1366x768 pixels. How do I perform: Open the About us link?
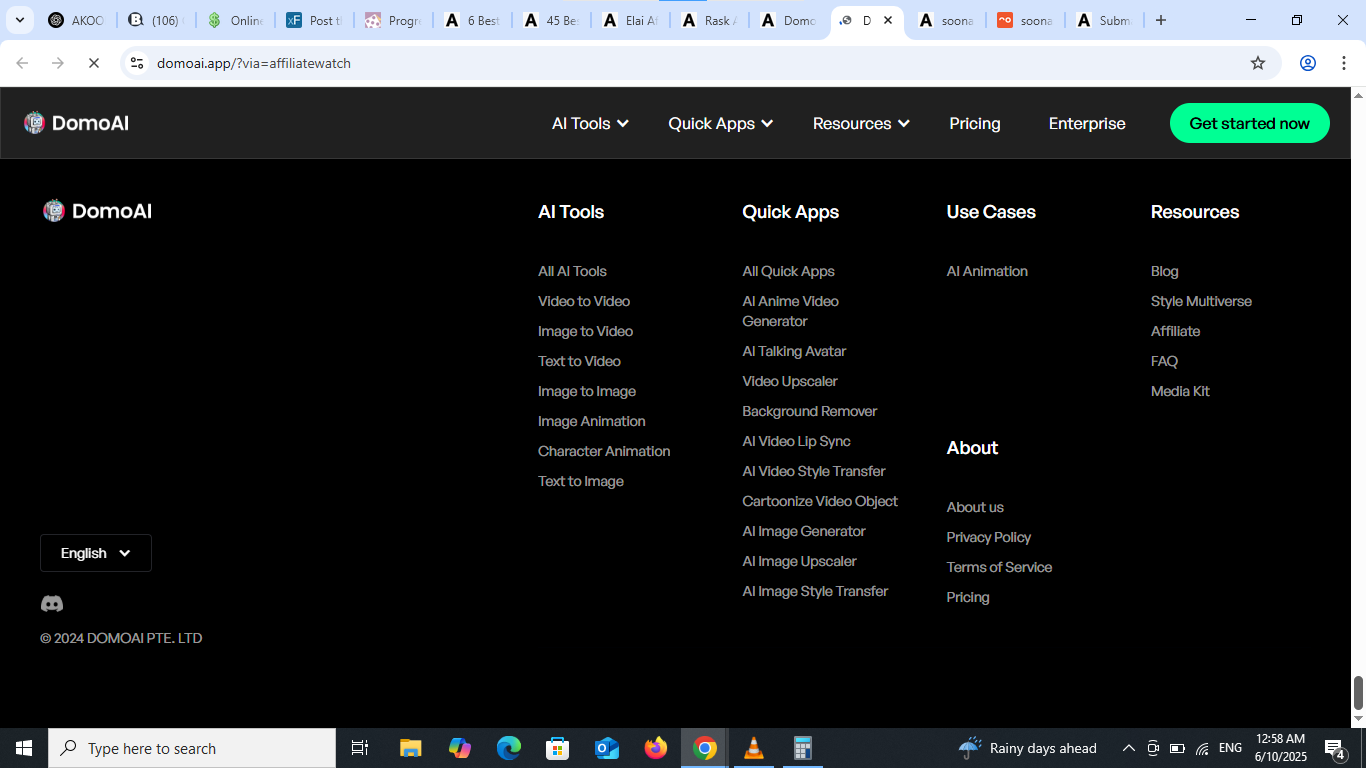coord(975,507)
